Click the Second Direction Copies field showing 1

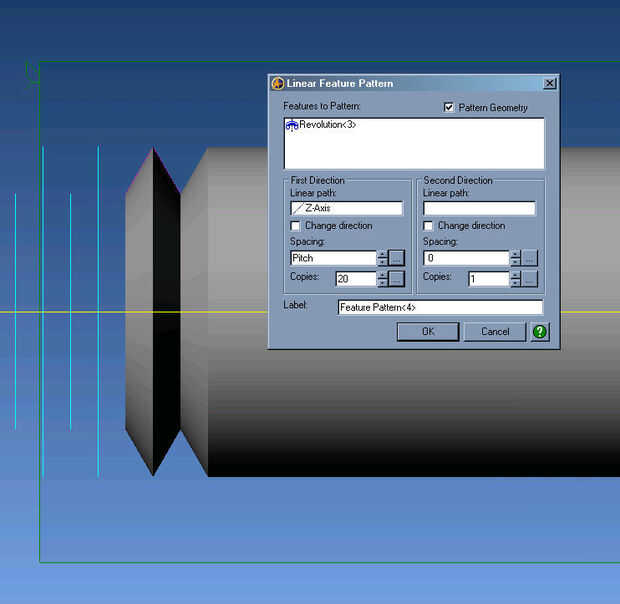coord(489,279)
